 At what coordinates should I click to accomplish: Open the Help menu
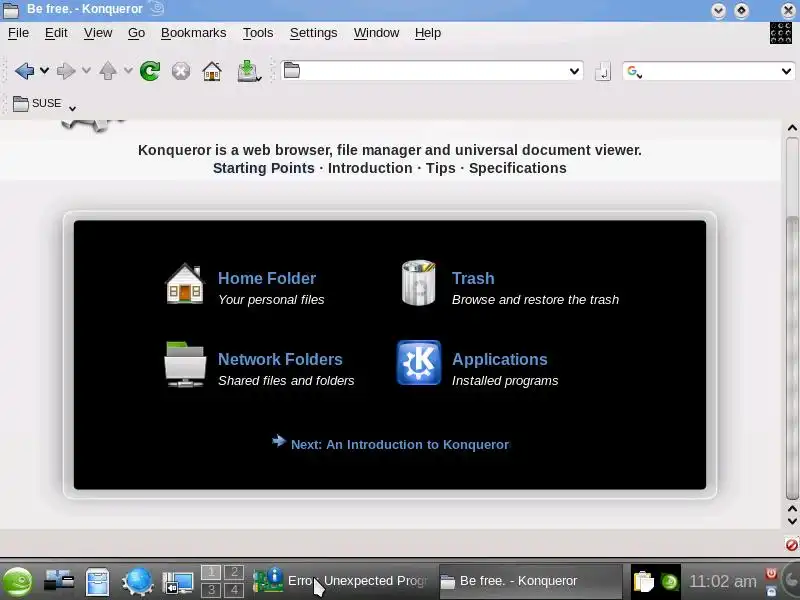[428, 33]
